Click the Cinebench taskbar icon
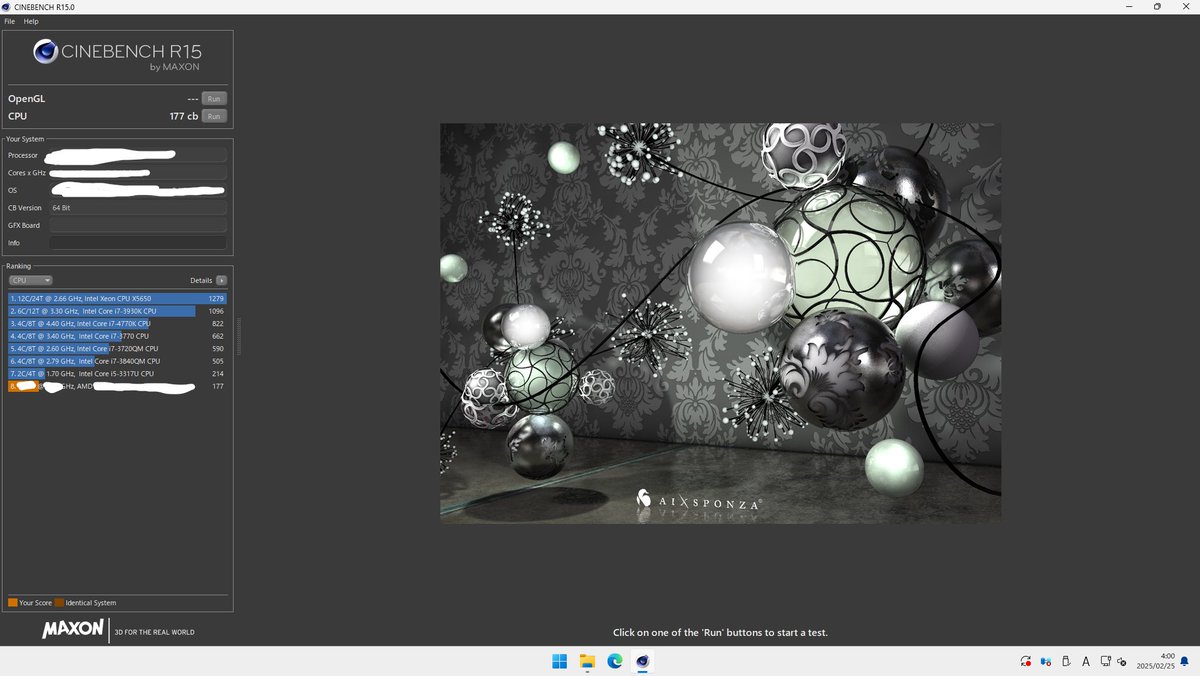 point(643,661)
